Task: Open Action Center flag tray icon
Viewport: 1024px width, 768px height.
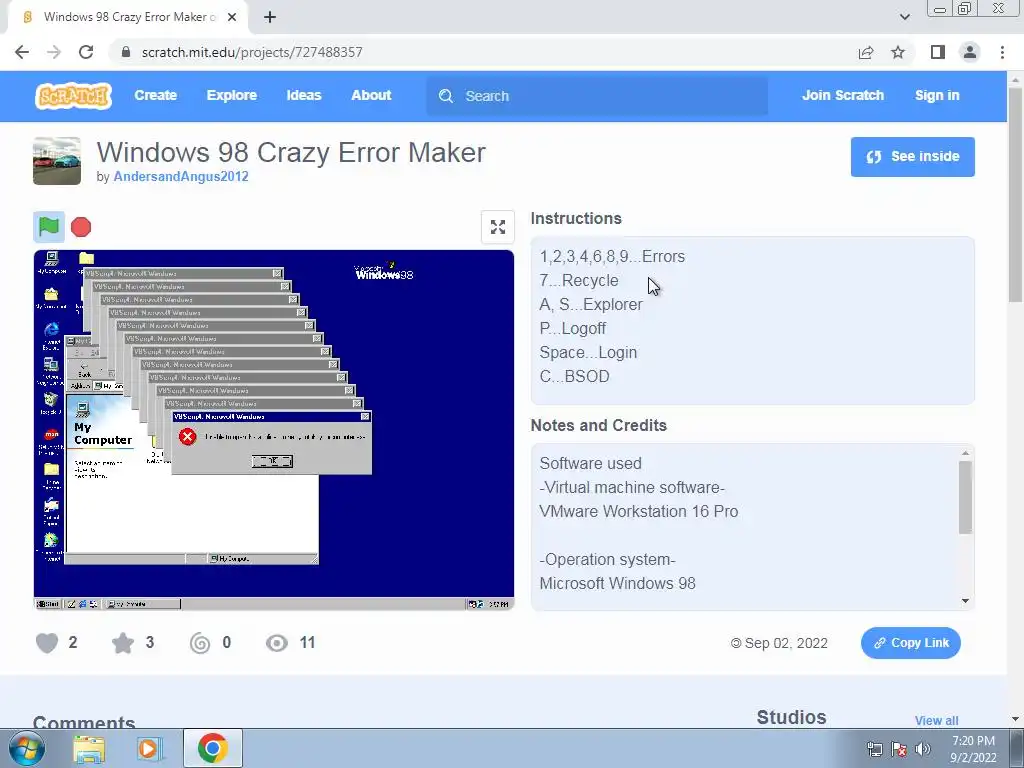Action: click(x=899, y=749)
